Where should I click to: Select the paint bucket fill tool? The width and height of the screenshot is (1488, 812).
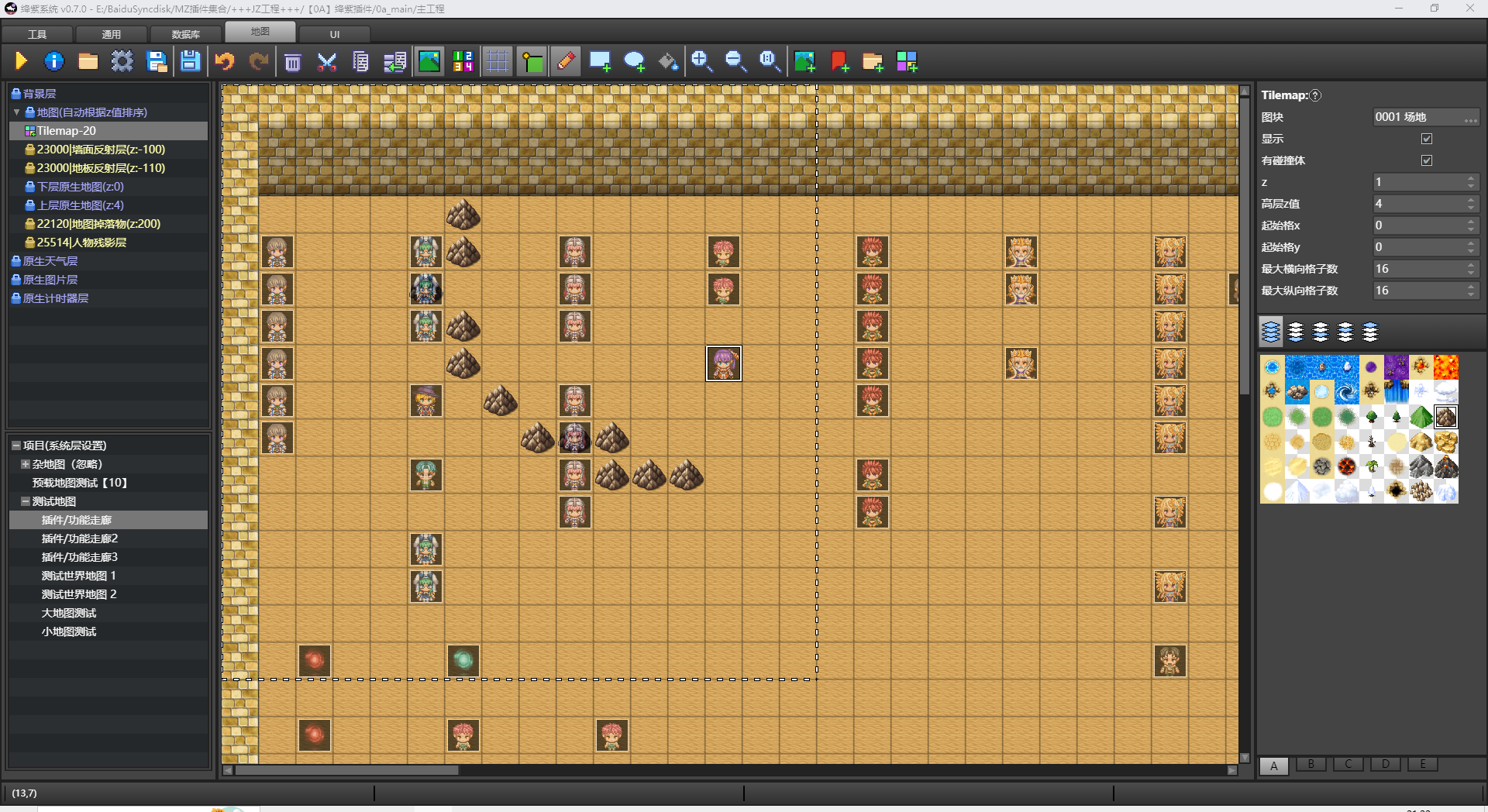[668, 61]
